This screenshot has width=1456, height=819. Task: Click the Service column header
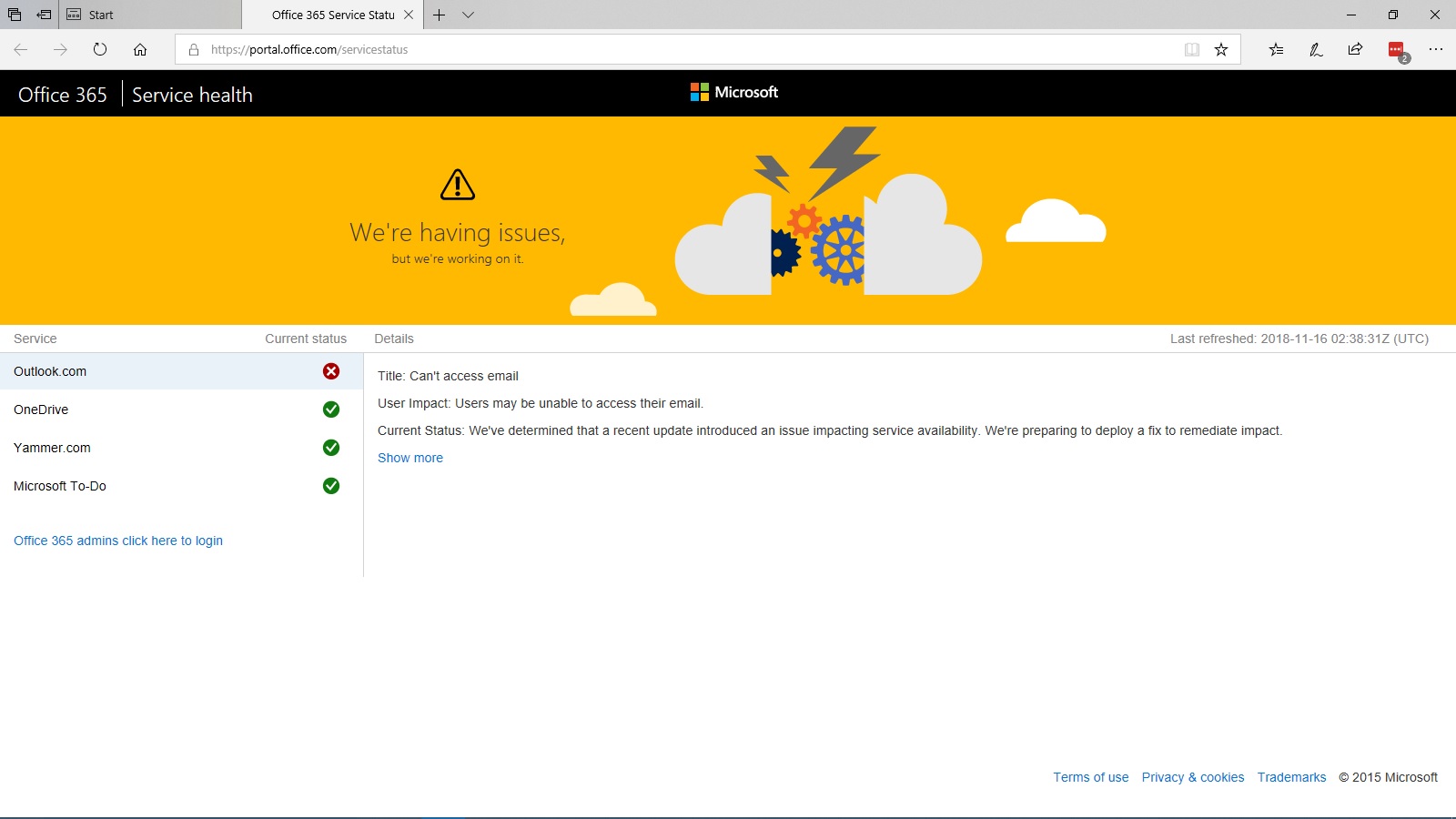click(35, 339)
